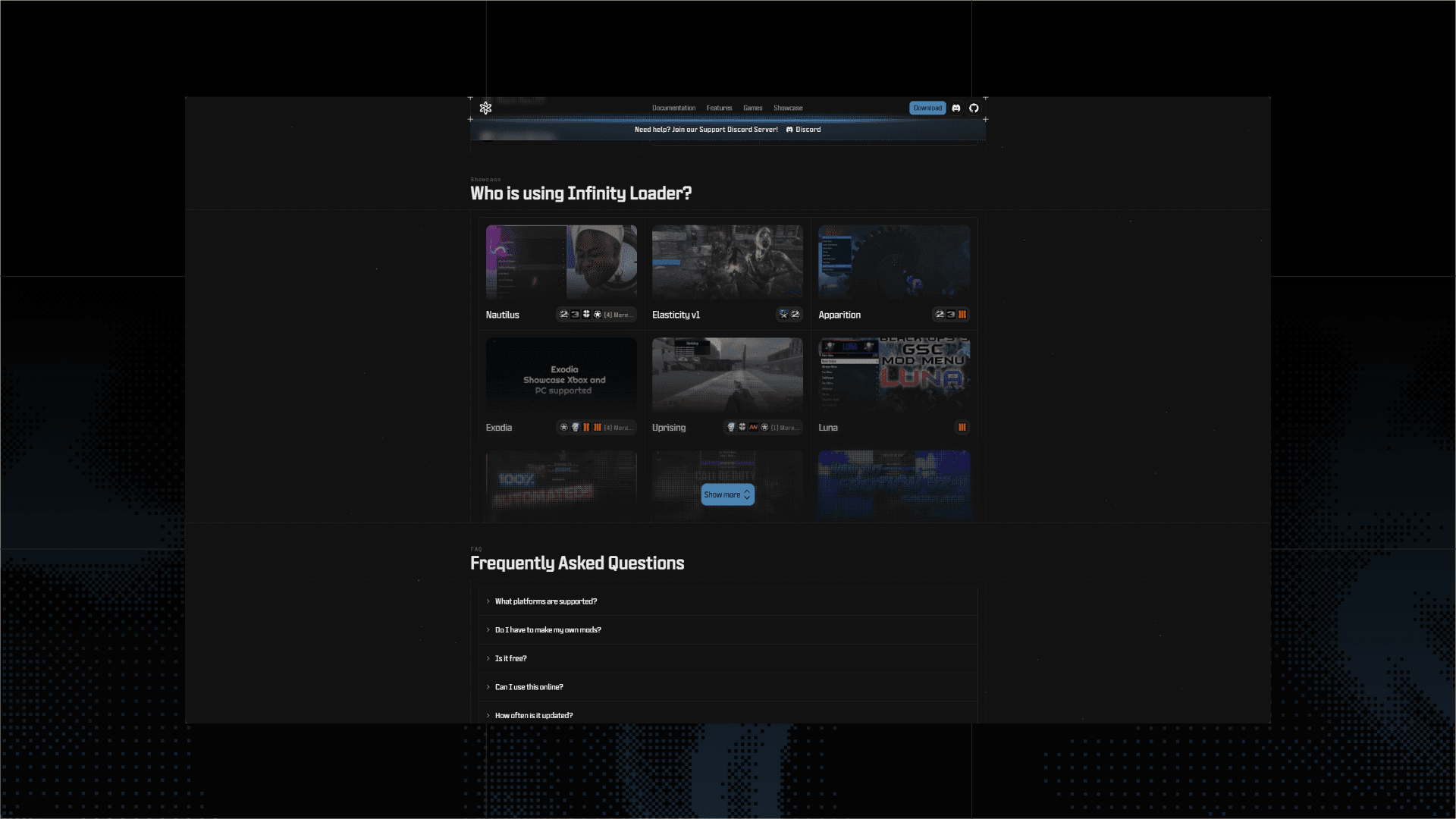Screen dimensions: 1456x819
Task: Open the Exodia showcase thumbnail
Action: click(x=561, y=375)
